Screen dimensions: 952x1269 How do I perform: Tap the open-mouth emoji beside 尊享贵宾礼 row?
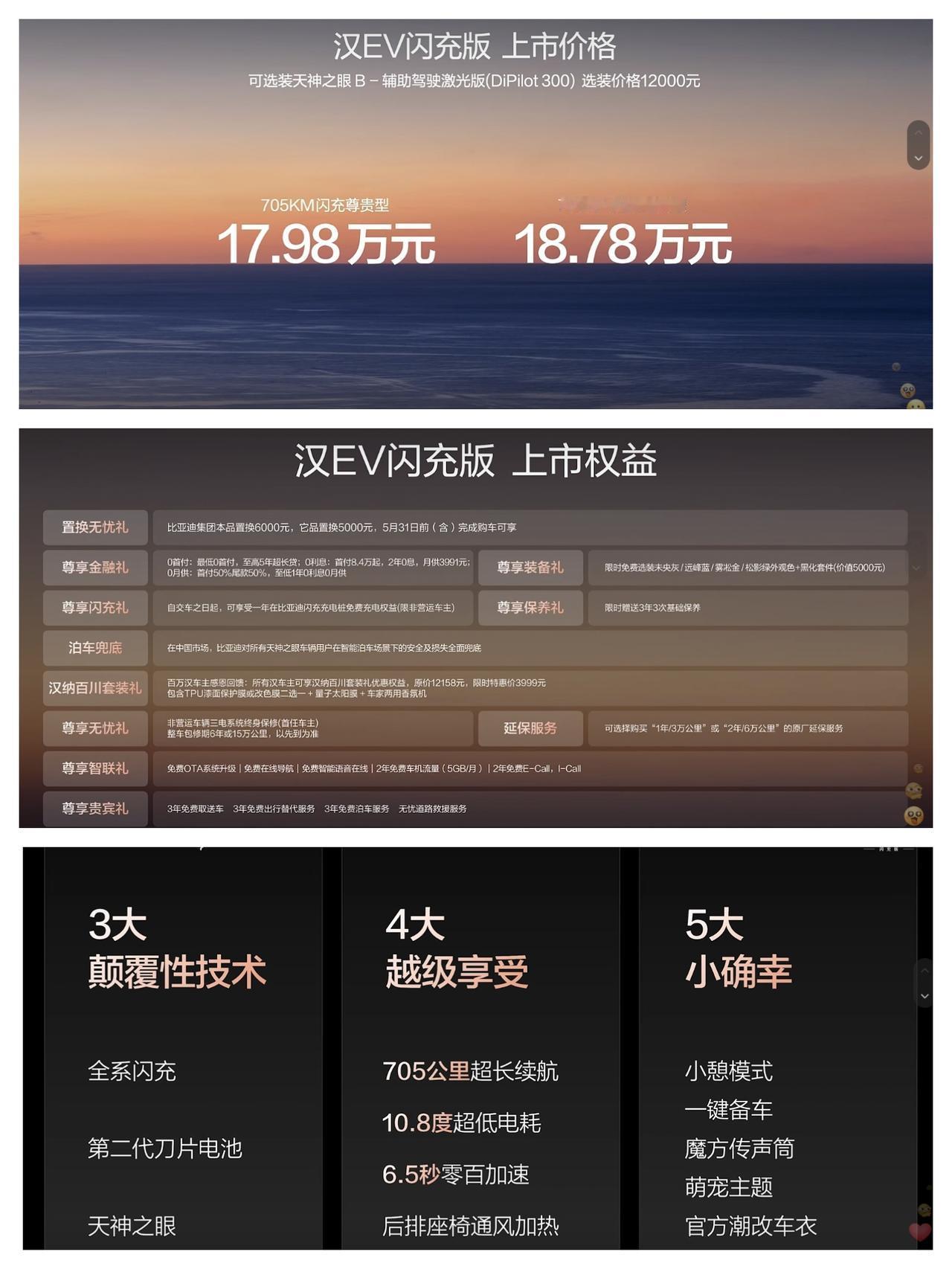(x=914, y=816)
